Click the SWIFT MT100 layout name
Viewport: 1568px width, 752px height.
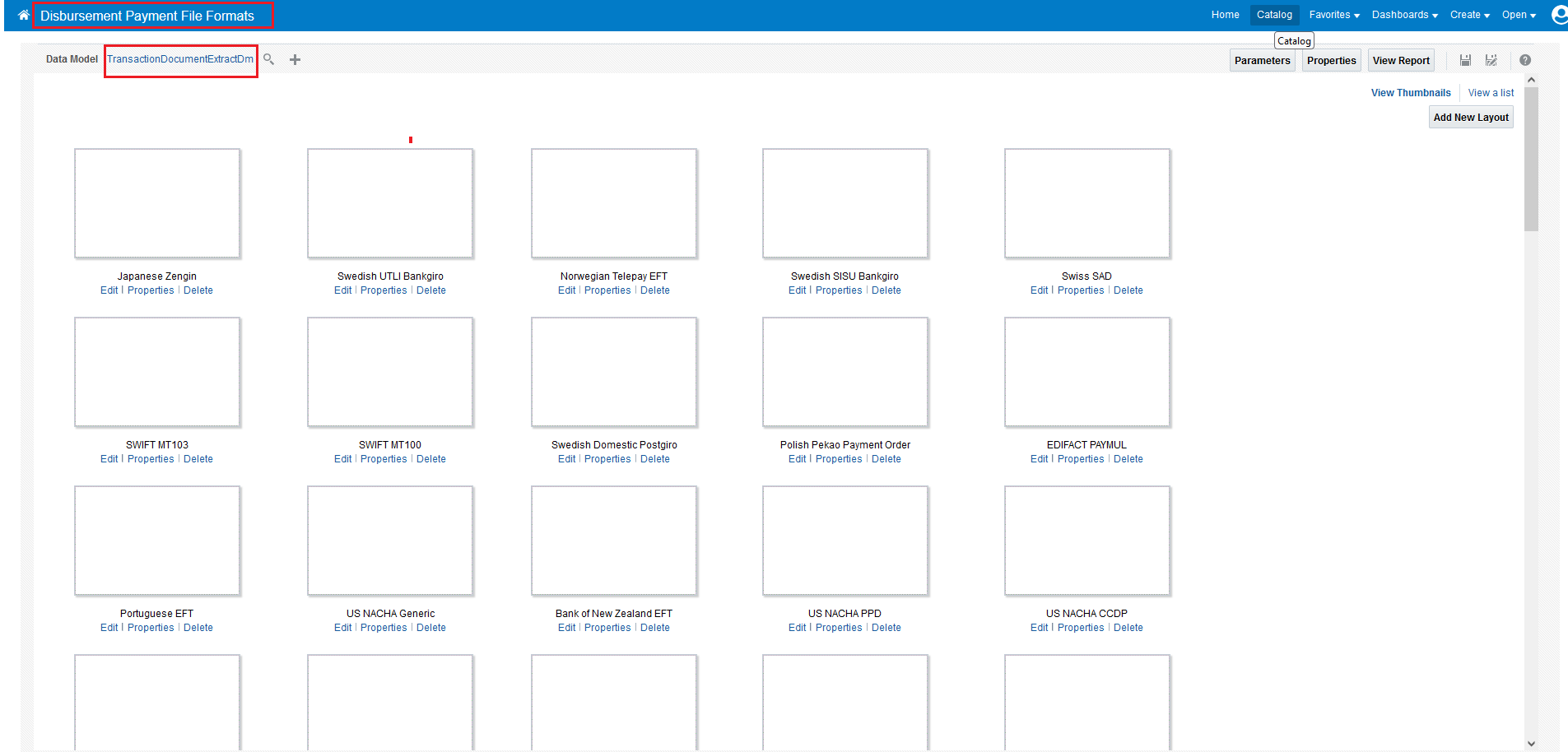[390, 445]
